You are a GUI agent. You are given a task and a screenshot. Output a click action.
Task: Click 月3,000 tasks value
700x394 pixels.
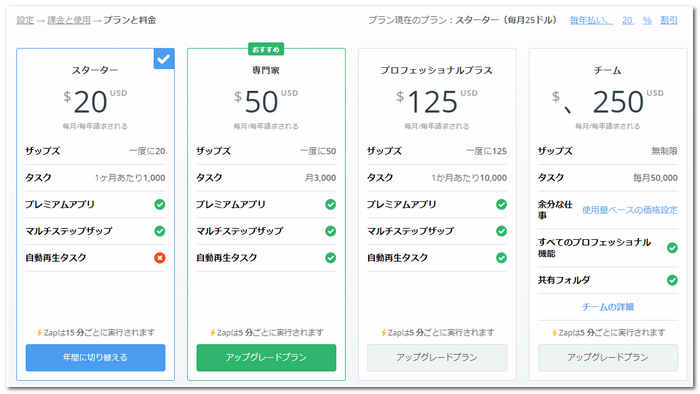(x=321, y=178)
